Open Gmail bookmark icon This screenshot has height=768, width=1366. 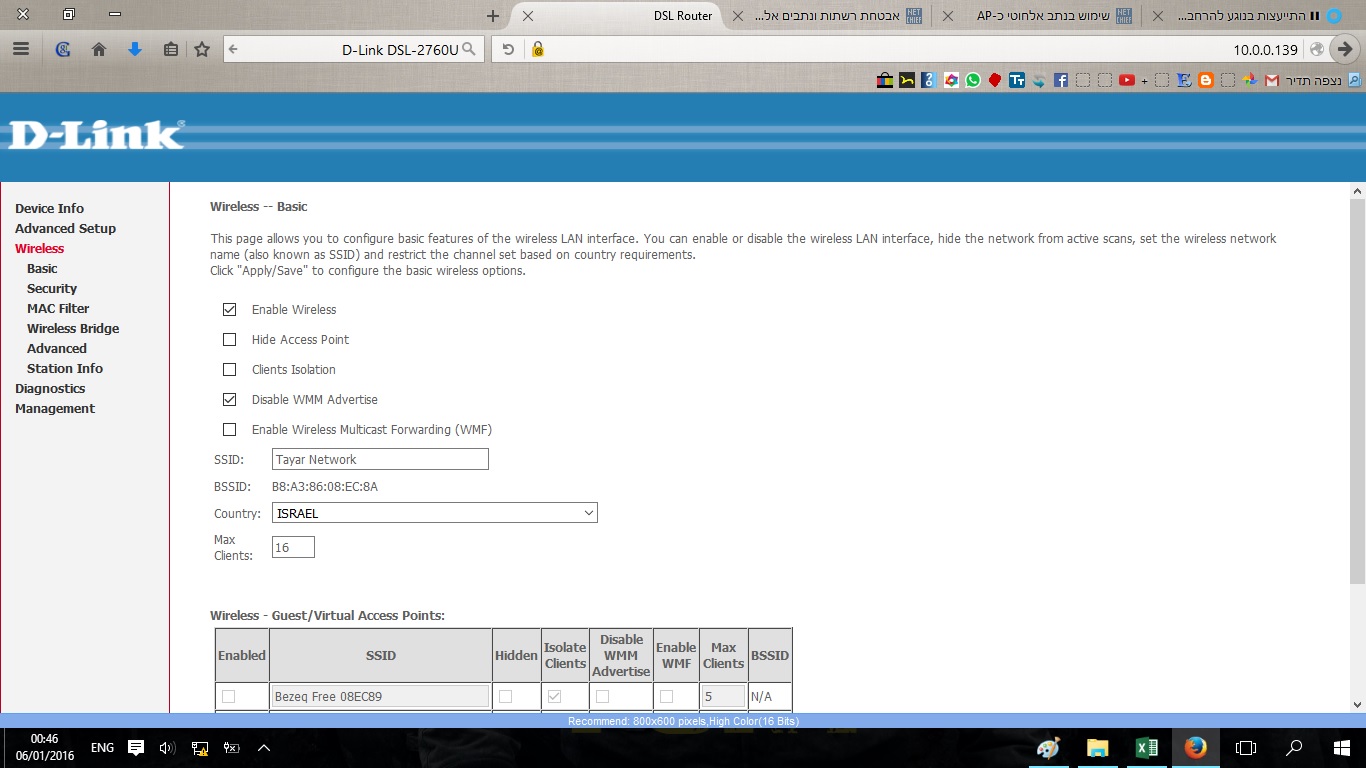pyautogui.click(x=1272, y=80)
